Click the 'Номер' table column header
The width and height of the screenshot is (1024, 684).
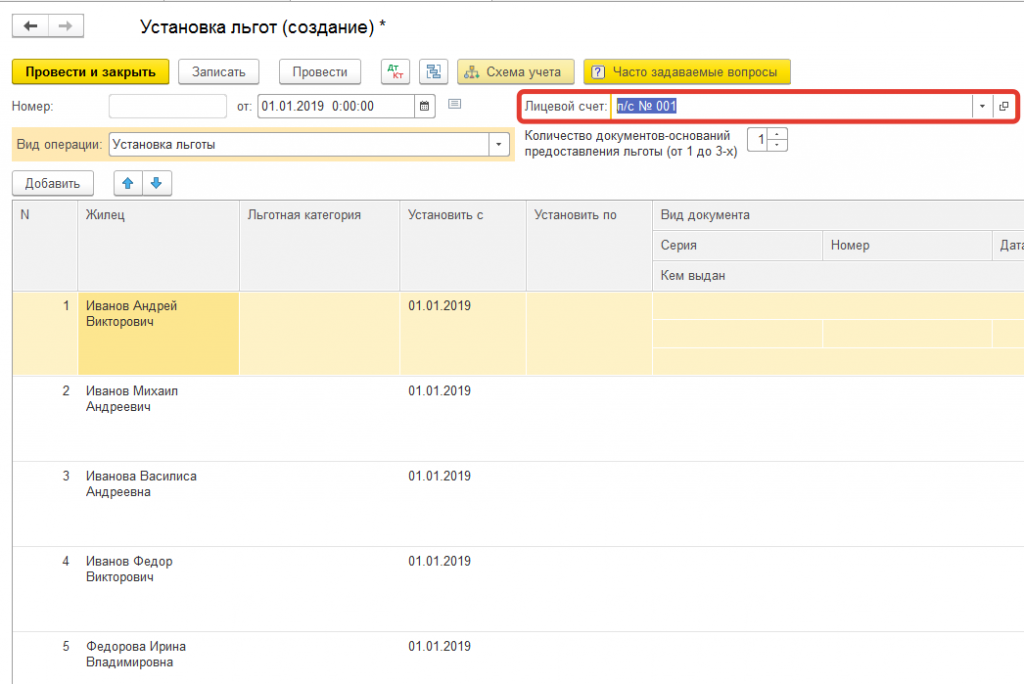click(907, 245)
